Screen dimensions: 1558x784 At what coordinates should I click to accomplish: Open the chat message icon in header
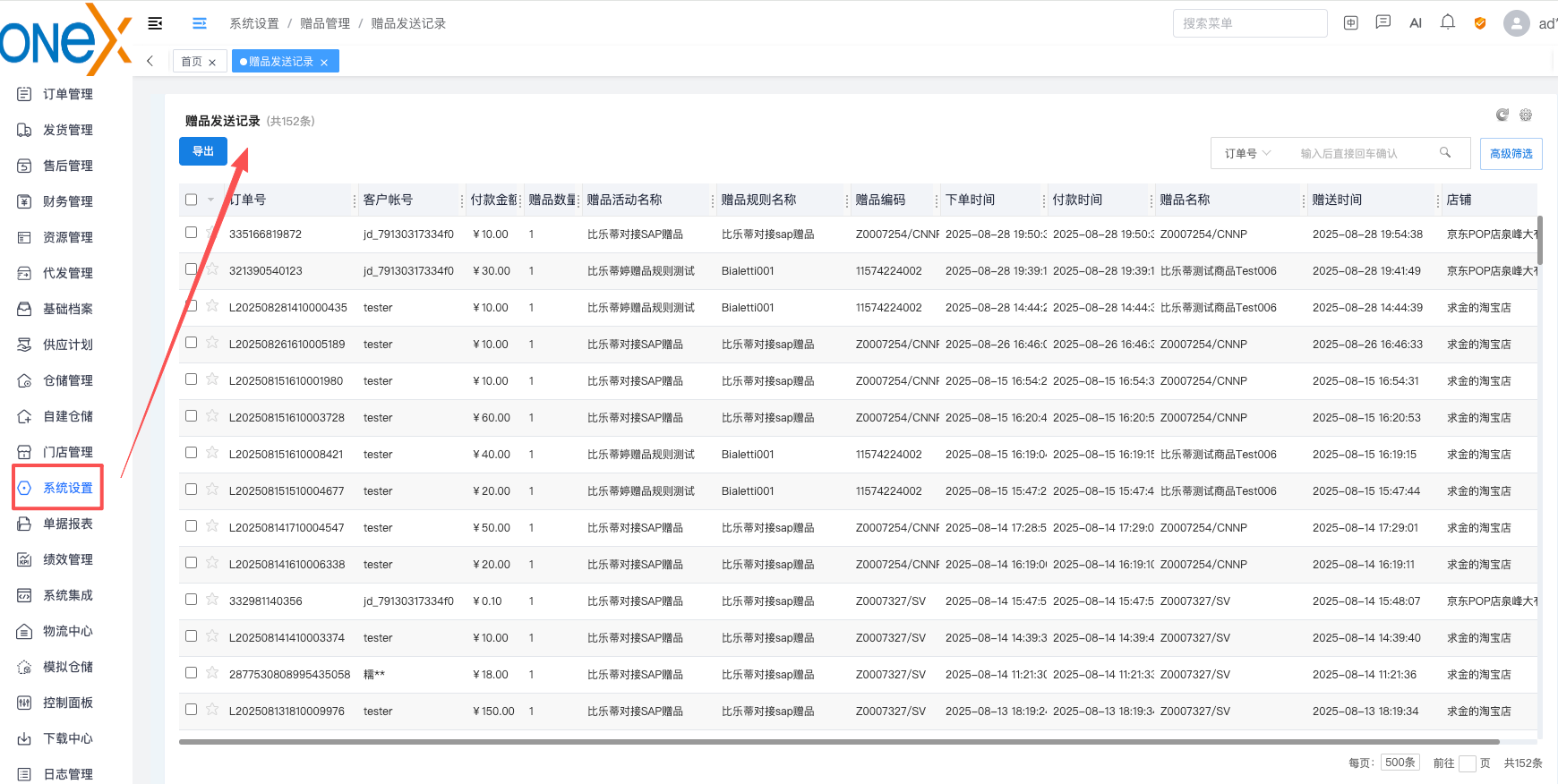1383,22
